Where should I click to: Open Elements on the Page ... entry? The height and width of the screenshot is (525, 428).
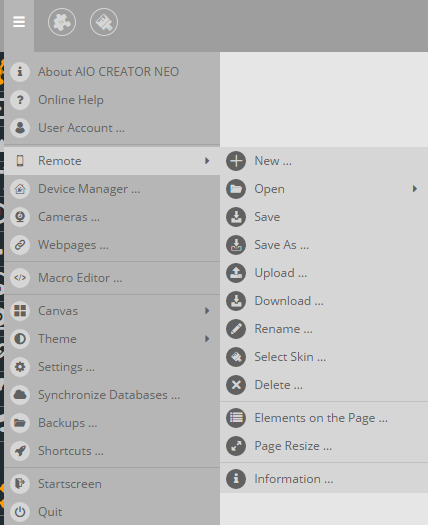click(x=324, y=418)
